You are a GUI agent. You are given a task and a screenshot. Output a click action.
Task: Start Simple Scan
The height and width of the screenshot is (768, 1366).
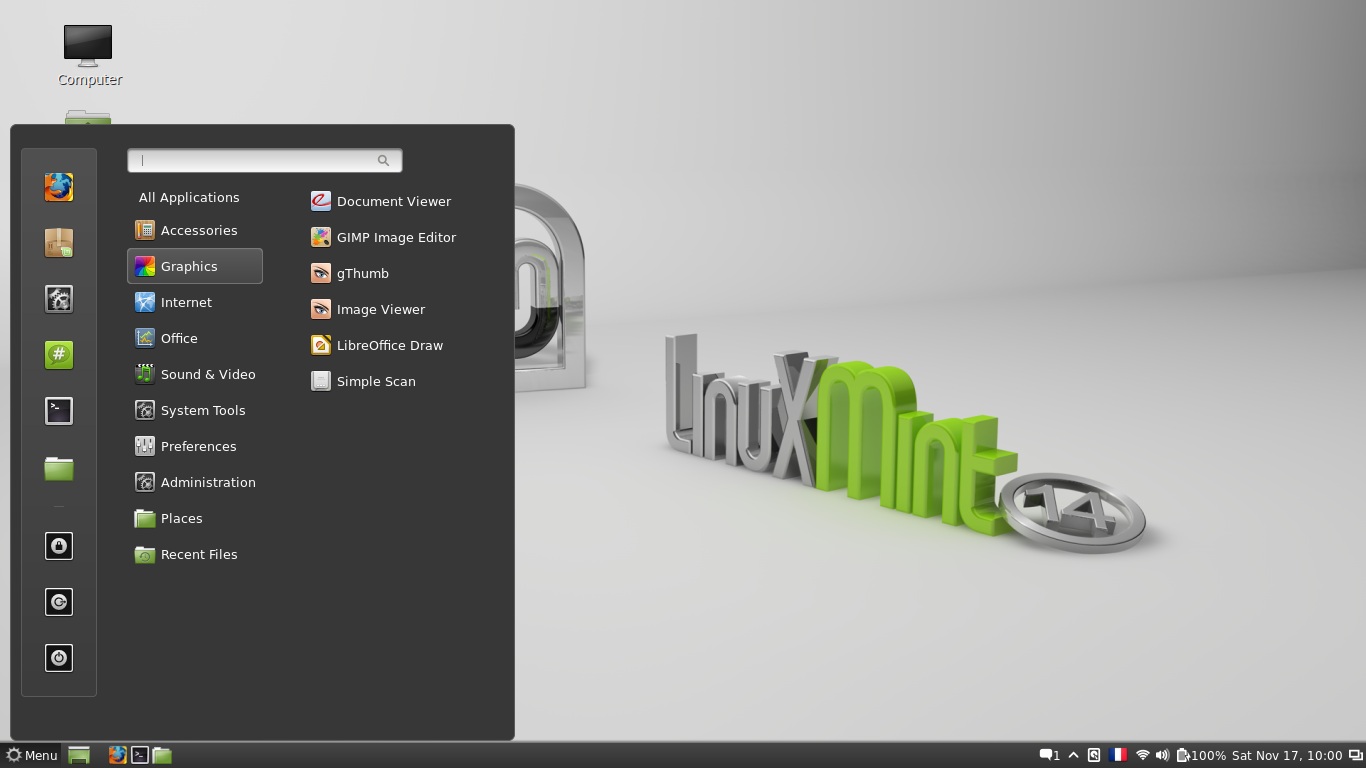363,381
